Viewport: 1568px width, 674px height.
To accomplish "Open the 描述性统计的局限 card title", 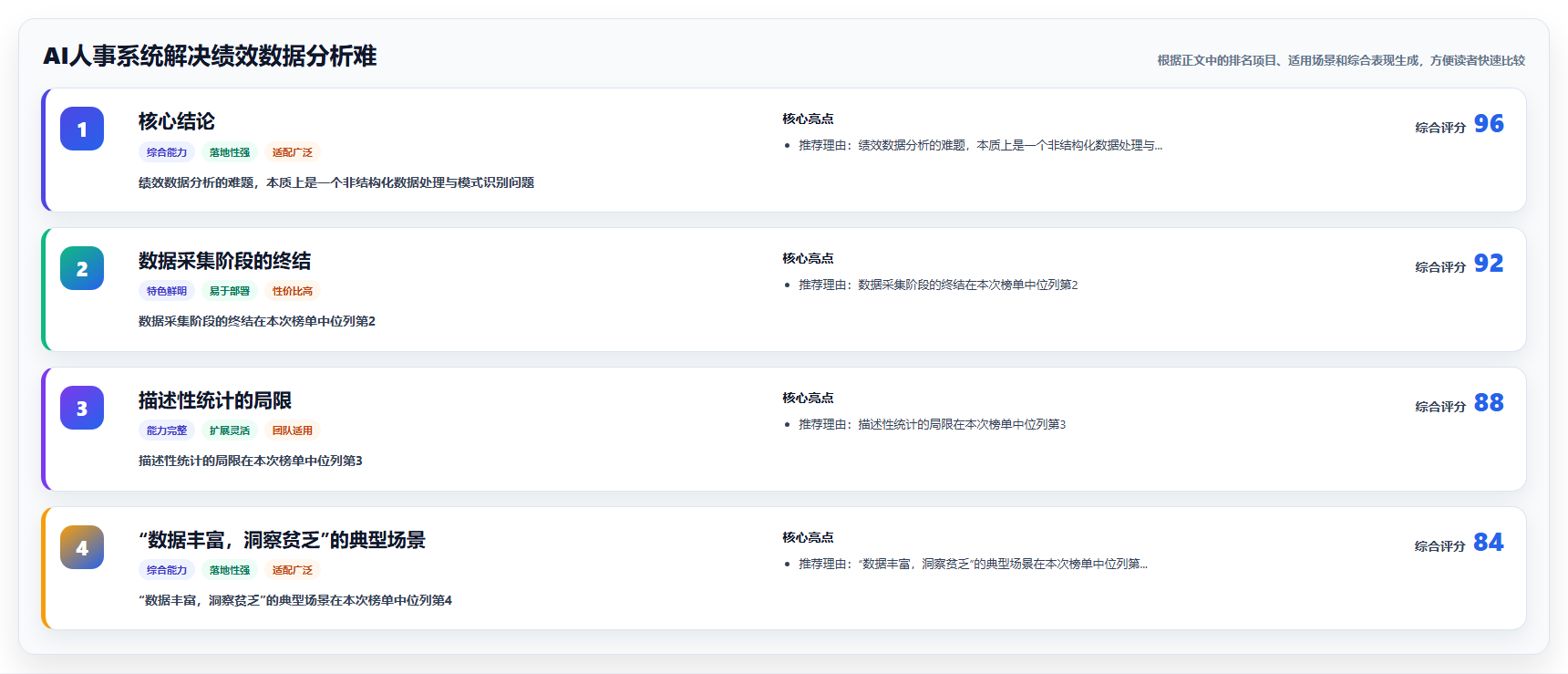I will point(215,400).
